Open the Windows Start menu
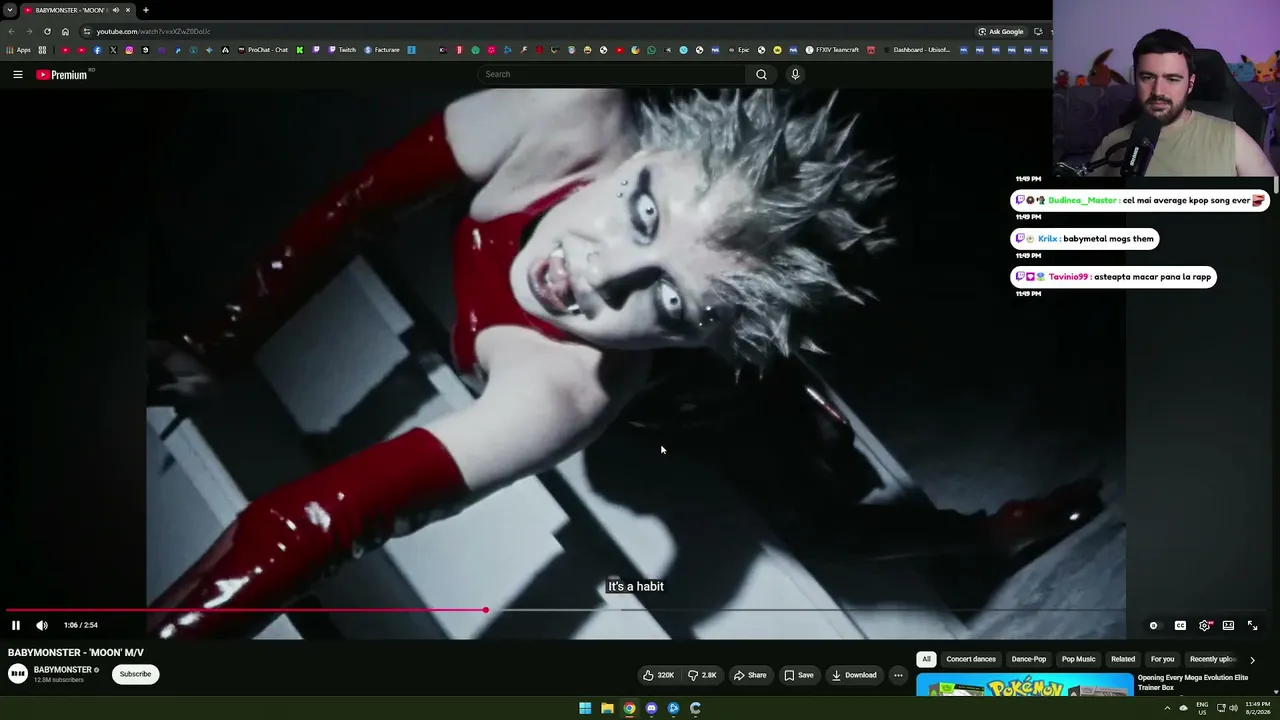 tap(585, 708)
